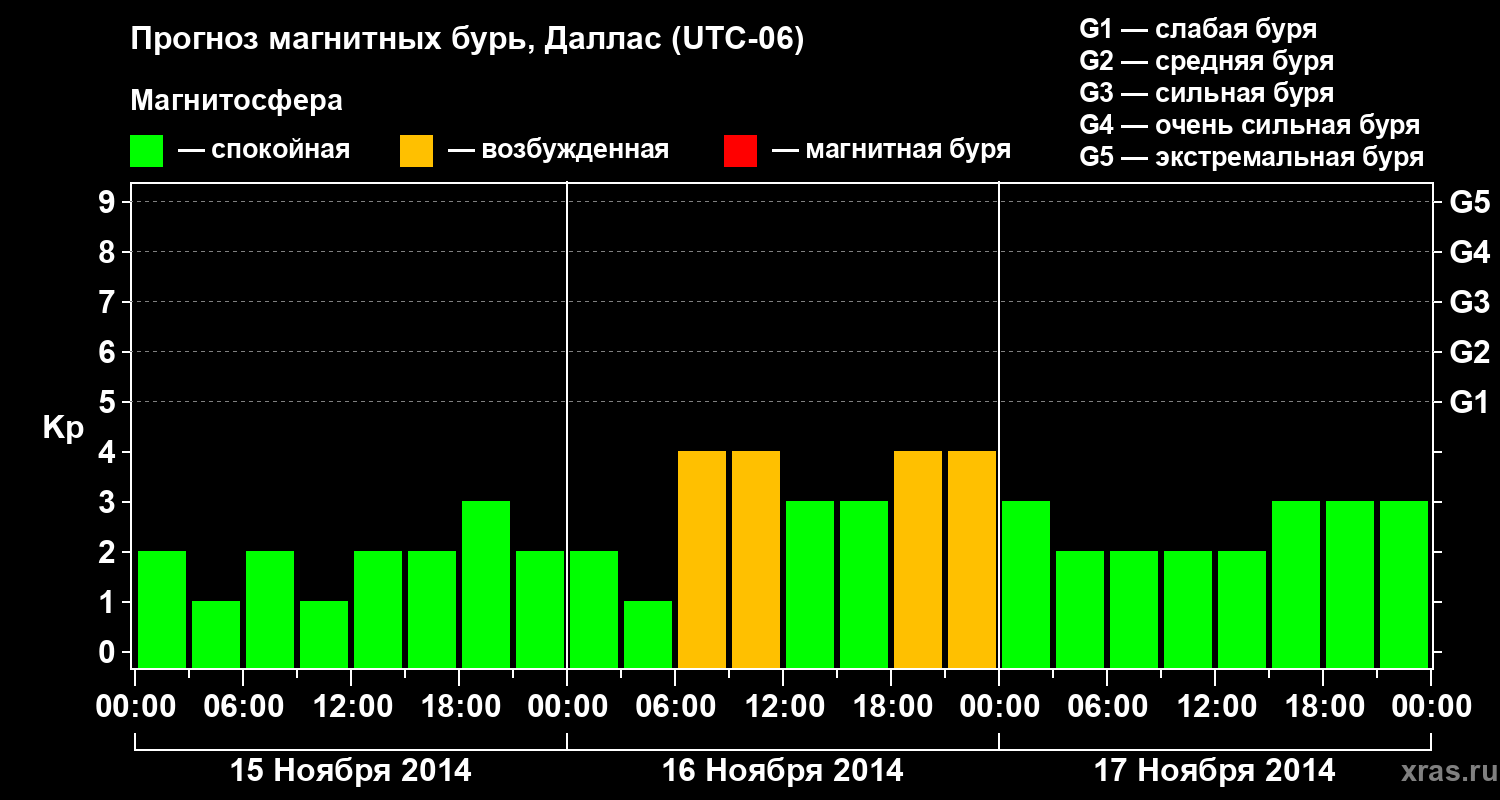The width and height of the screenshot is (1500, 800).
Task: Click the 'G5' right axis tick label
Action: pyautogui.click(x=1470, y=203)
